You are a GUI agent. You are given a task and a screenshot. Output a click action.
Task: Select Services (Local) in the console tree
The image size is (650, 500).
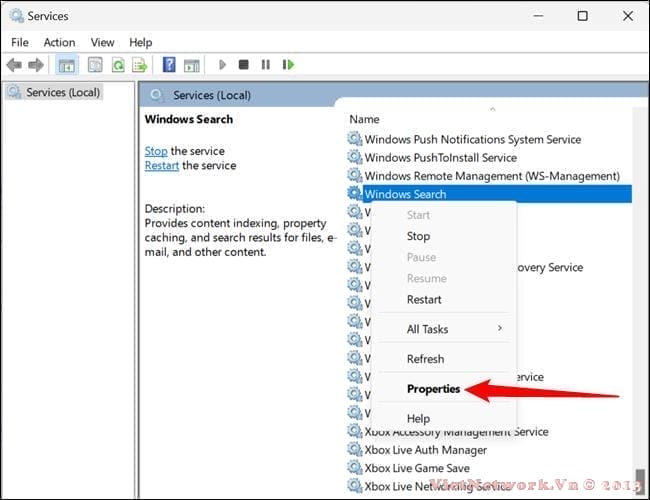pyautogui.click(x=60, y=92)
